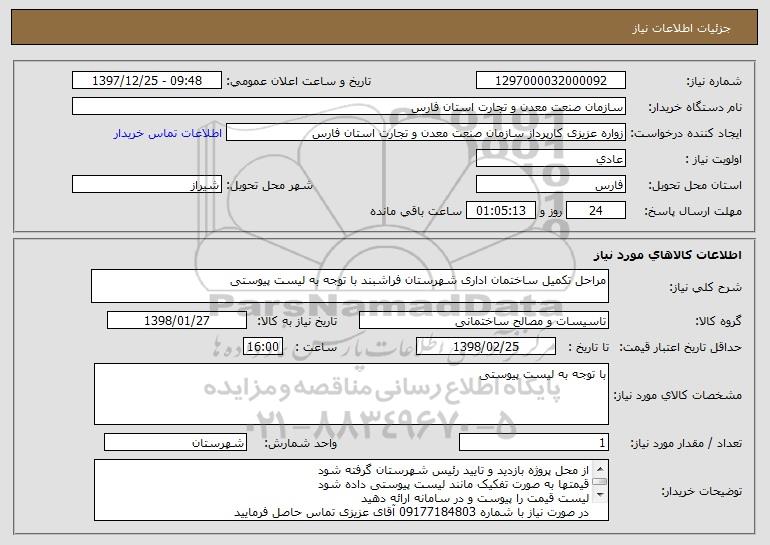Click the label شماره نیاز
This screenshot has width=770, height=545.
coord(714,81)
